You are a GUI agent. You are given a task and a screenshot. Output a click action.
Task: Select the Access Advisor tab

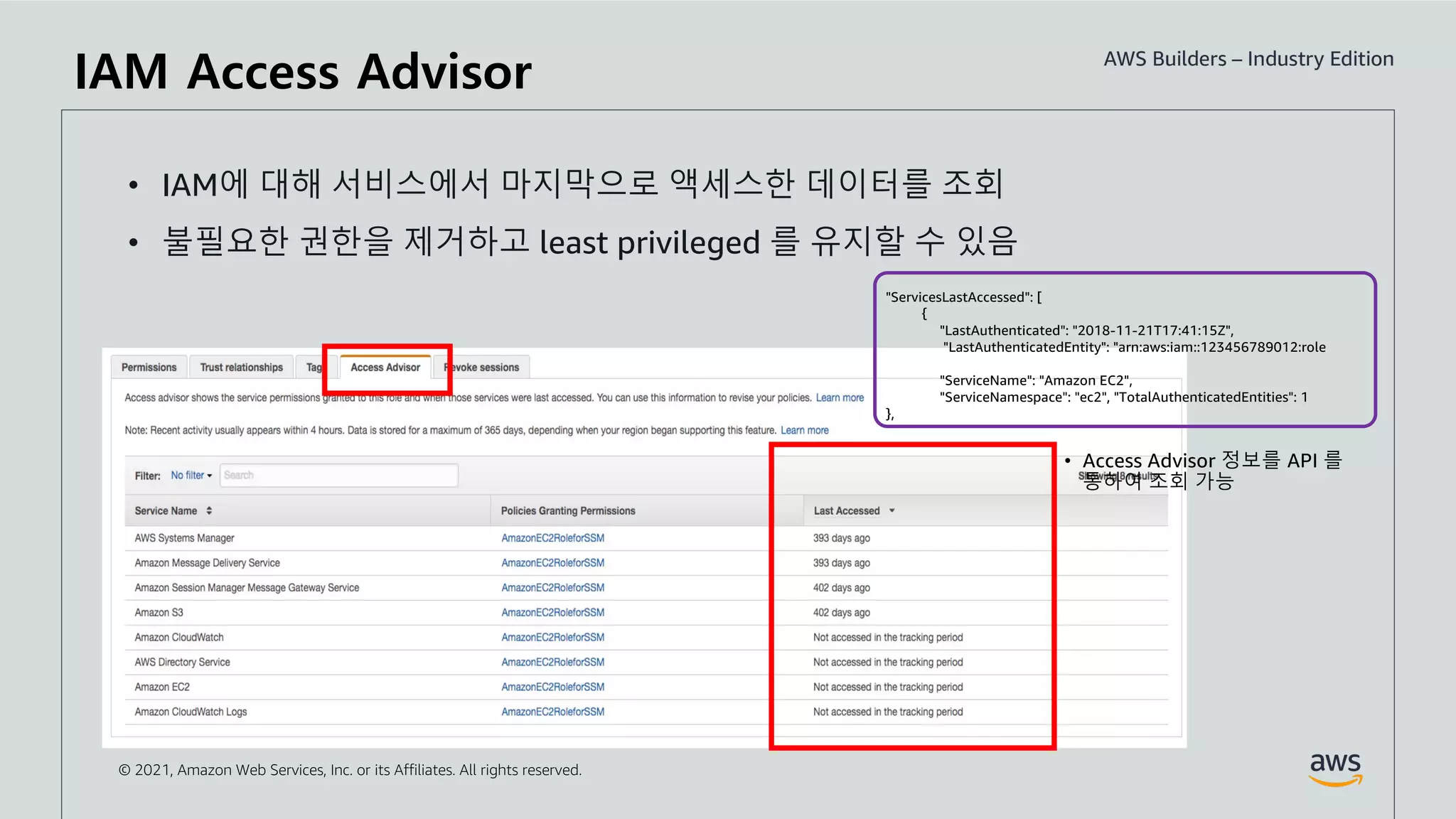click(385, 367)
